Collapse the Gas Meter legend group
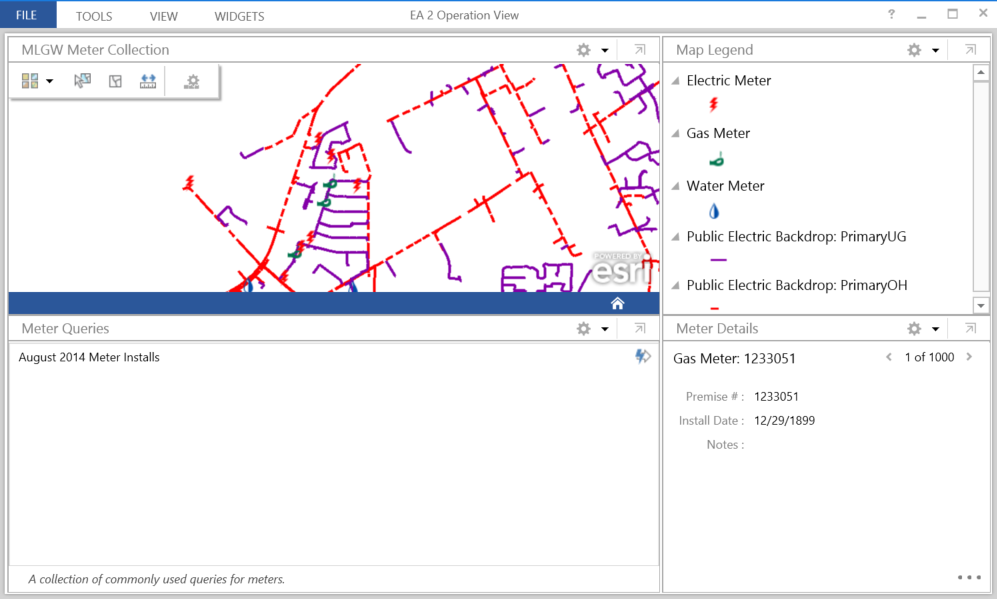This screenshot has height=599, width=997. click(676, 134)
